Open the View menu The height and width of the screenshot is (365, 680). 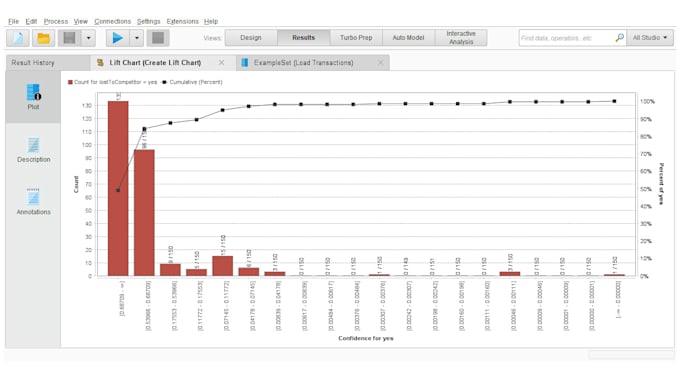(81, 21)
